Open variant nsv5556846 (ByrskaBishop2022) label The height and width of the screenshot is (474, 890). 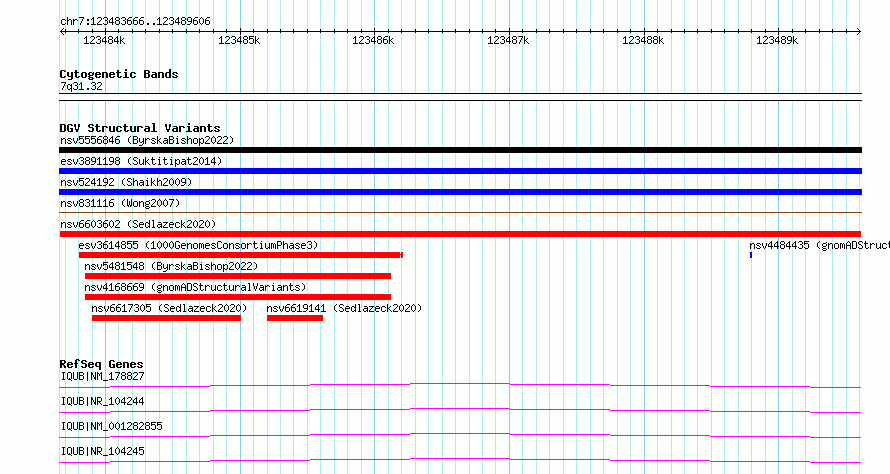pyautogui.click(x=147, y=140)
